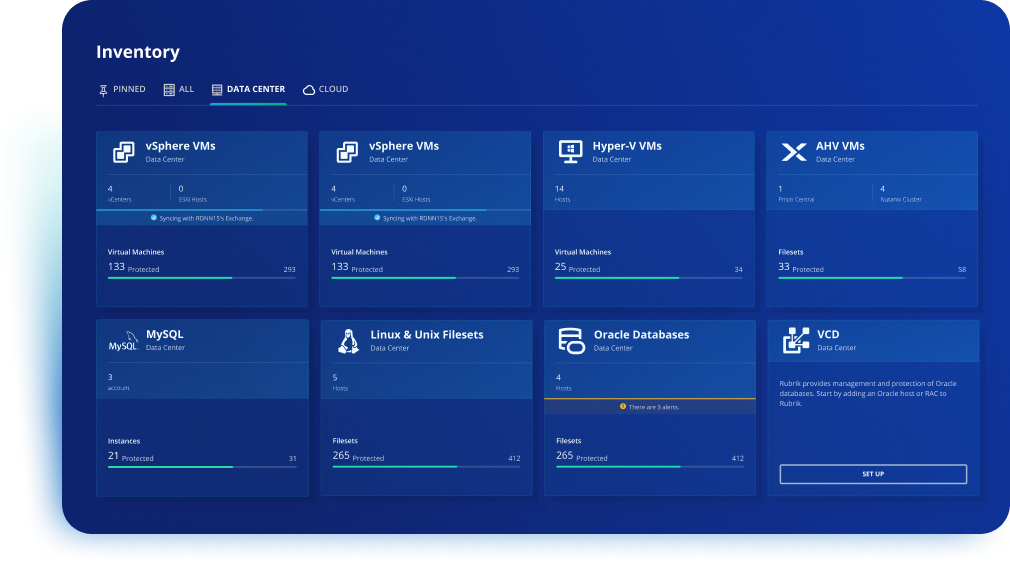Click the 25 Protected count in Hyper-V

(577, 267)
